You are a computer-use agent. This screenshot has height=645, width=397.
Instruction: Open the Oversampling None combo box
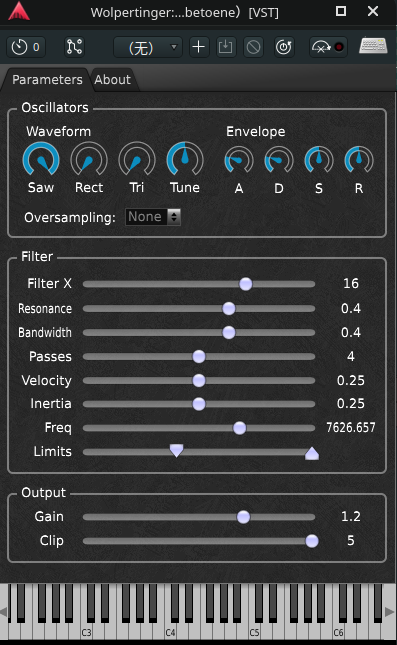point(153,217)
